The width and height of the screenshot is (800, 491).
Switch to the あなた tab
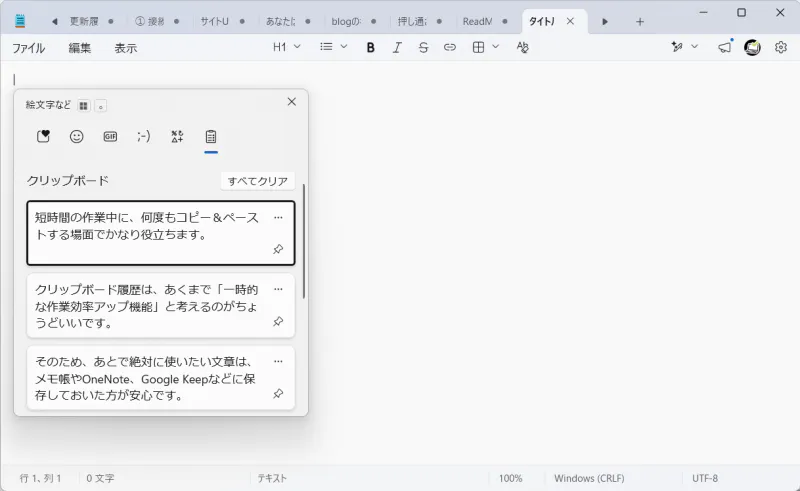click(x=288, y=21)
